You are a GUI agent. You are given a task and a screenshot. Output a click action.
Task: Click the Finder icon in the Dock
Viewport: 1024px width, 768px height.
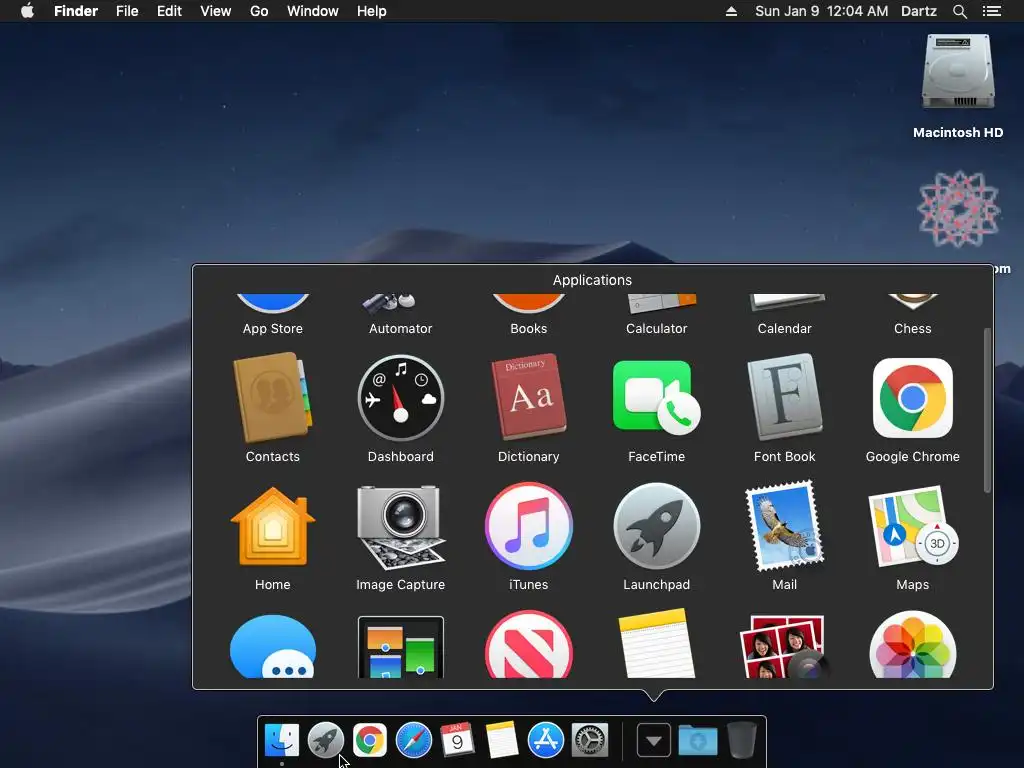tap(281, 740)
